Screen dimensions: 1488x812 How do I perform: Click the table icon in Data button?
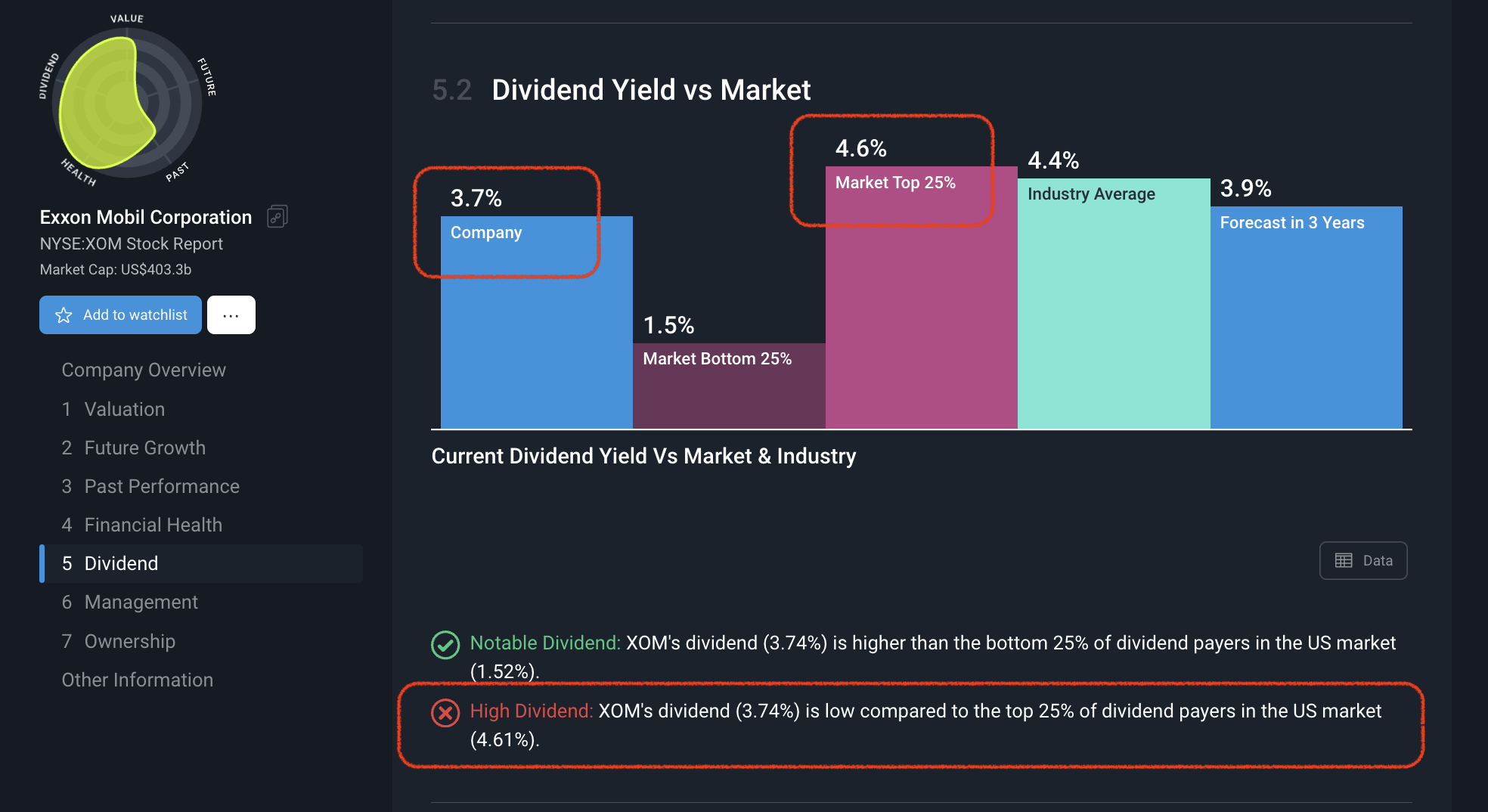(x=1344, y=561)
